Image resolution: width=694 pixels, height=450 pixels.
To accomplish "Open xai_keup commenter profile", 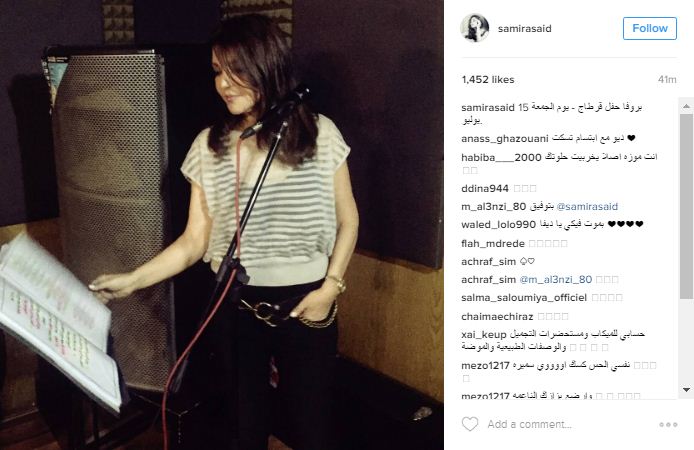I will tap(484, 335).
